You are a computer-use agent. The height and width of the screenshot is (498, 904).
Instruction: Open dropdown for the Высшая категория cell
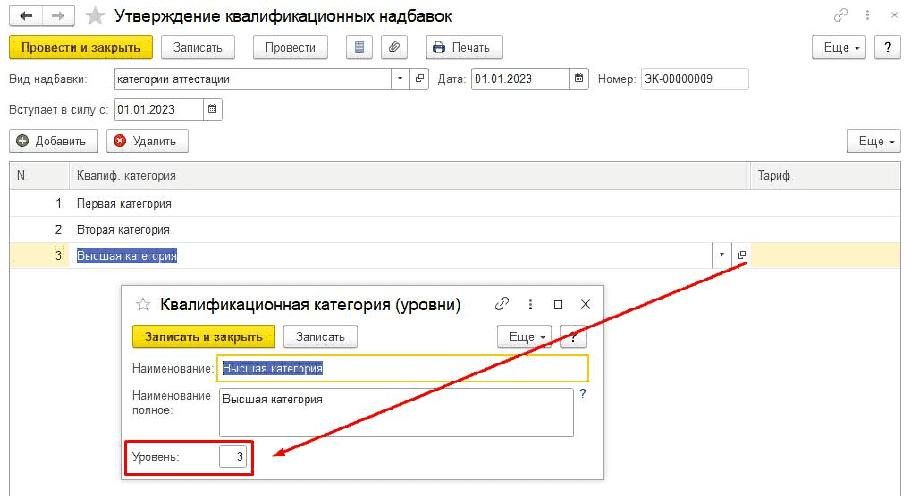(x=722, y=255)
